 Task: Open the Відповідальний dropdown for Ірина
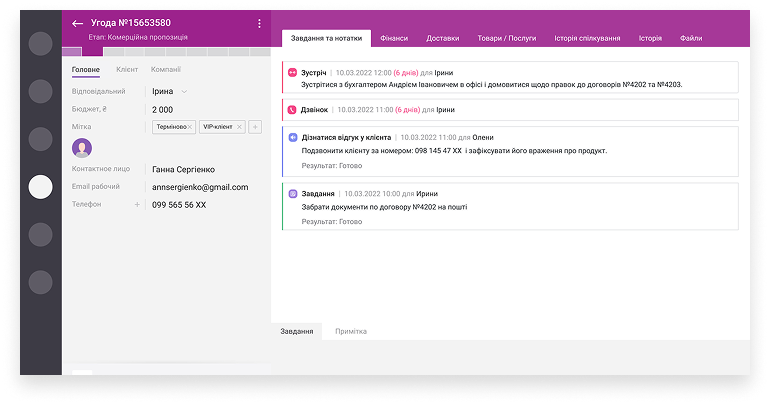184,91
